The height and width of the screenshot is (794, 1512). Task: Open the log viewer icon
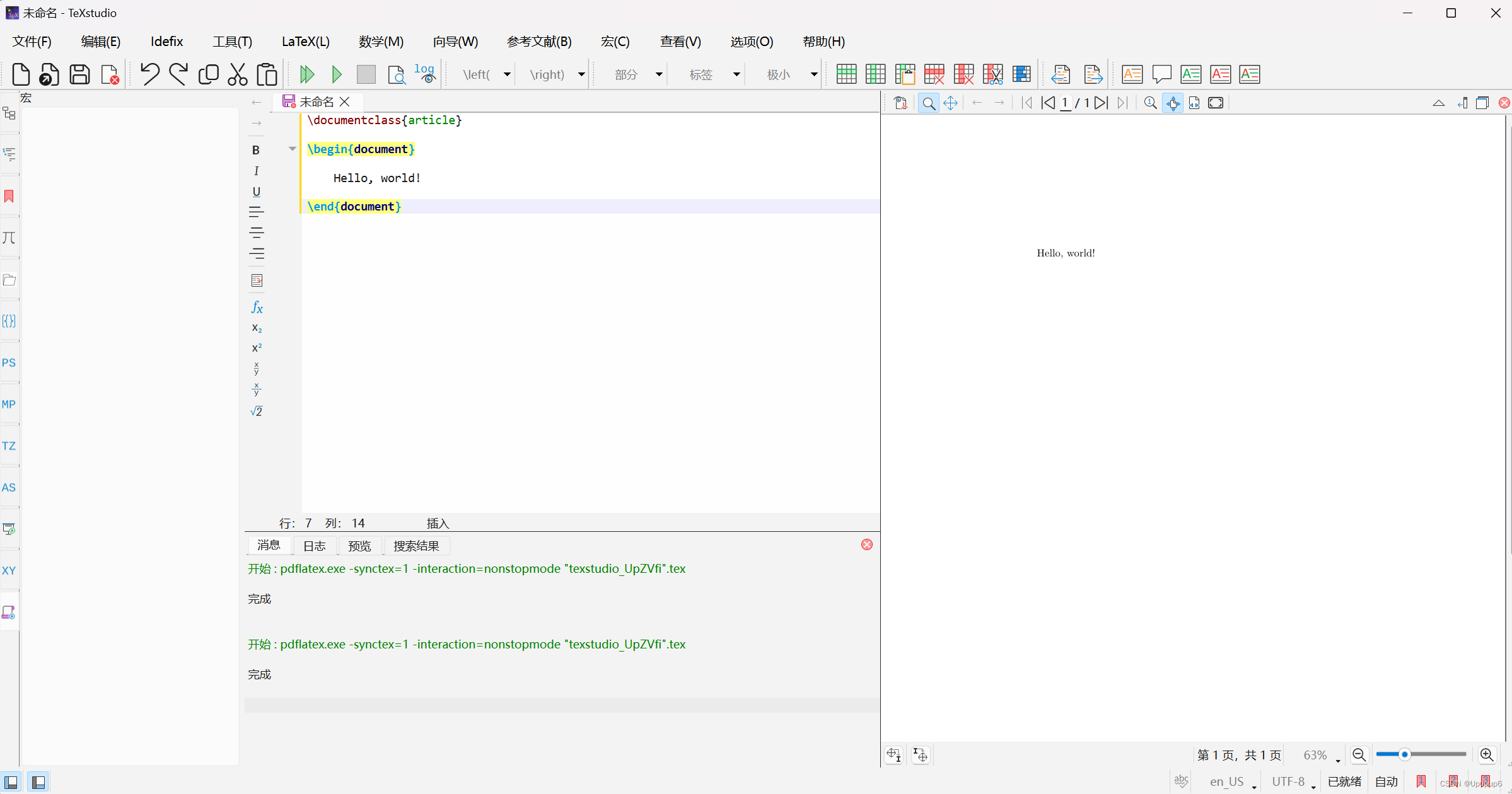coord(426,74)
